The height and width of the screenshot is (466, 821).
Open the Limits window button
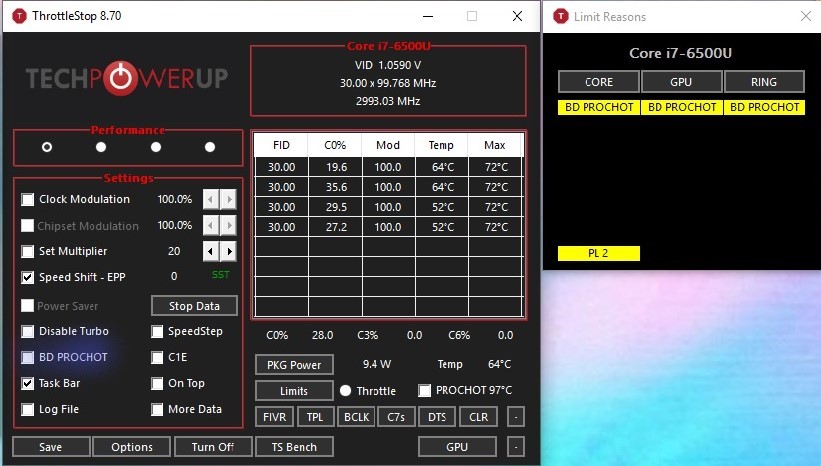(x=294, y=391)
